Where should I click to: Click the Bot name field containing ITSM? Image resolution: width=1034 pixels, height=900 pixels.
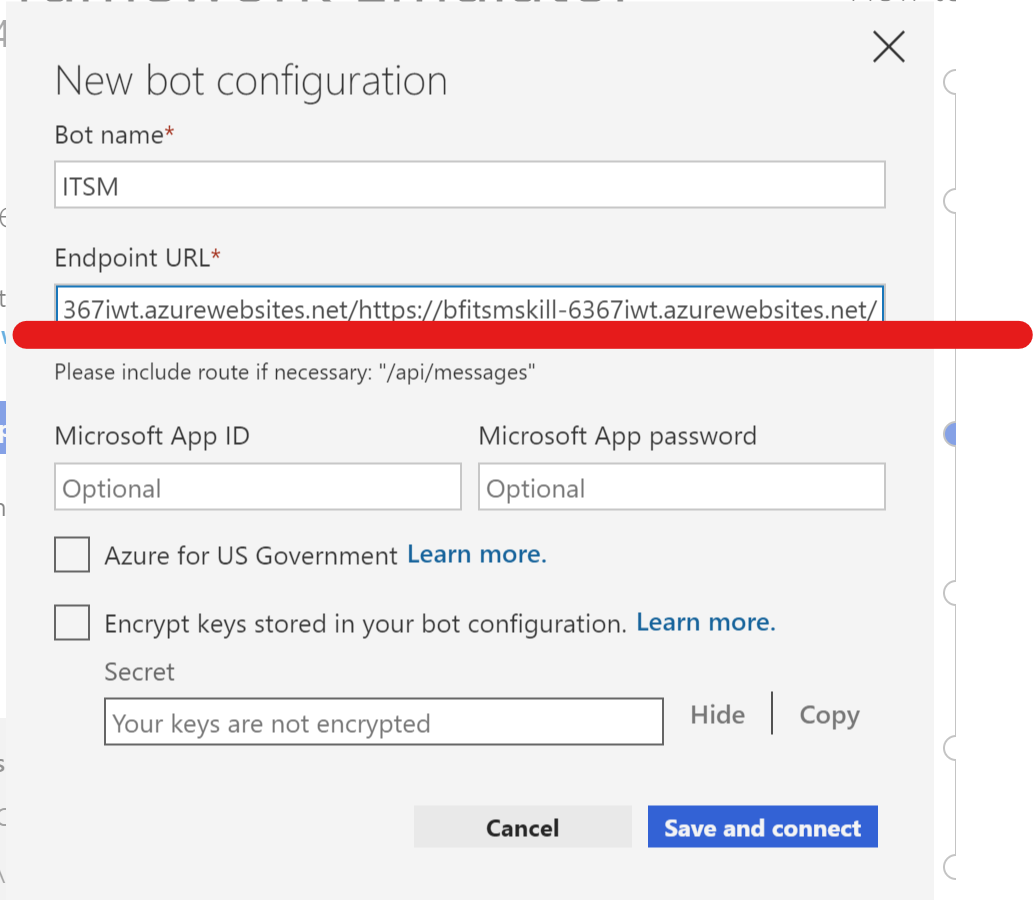tap(470, 184)
